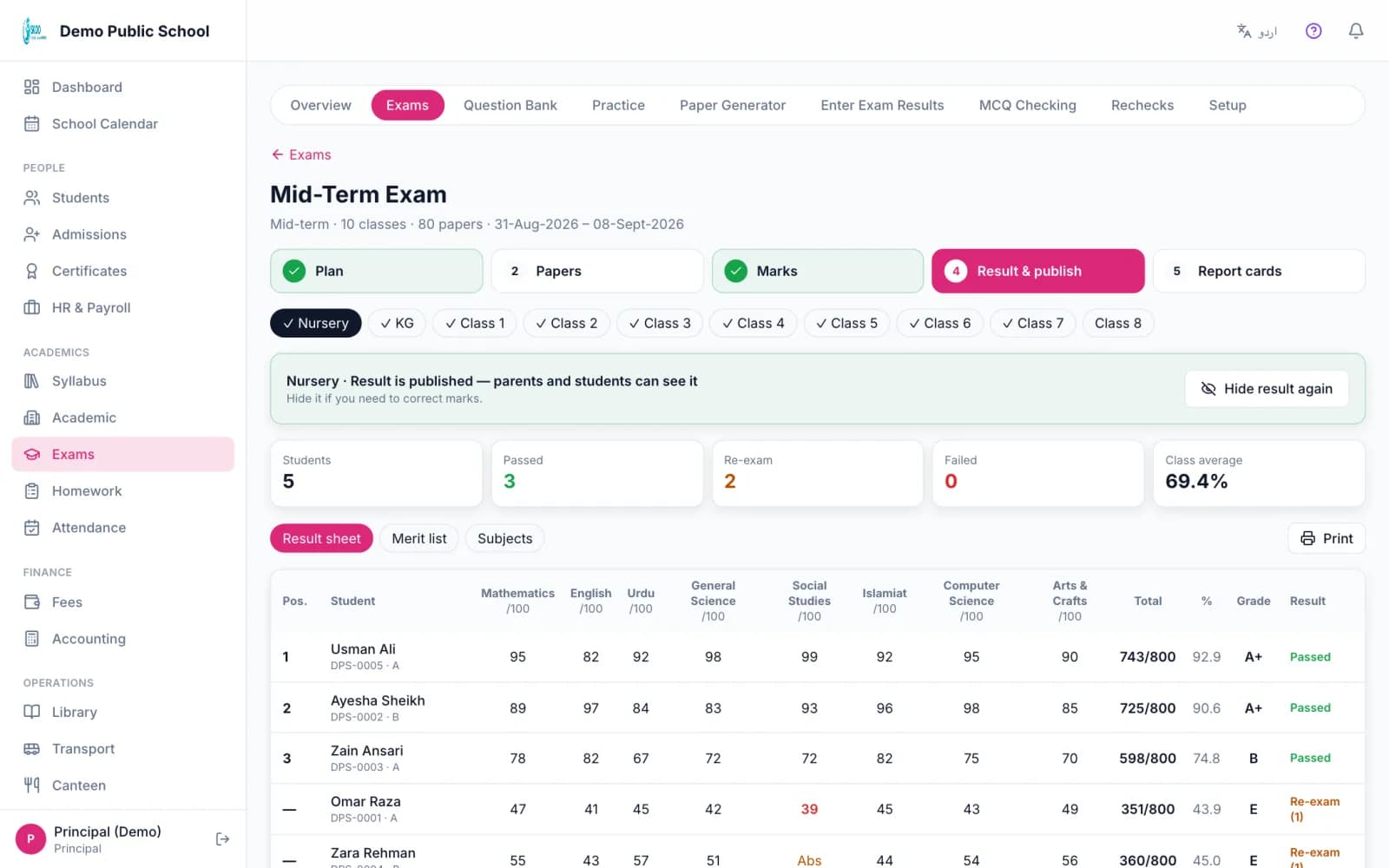Click the Fees wallet icon
Image resolution: width=1389 pixels, height=868 pixels.
point(32,602)
